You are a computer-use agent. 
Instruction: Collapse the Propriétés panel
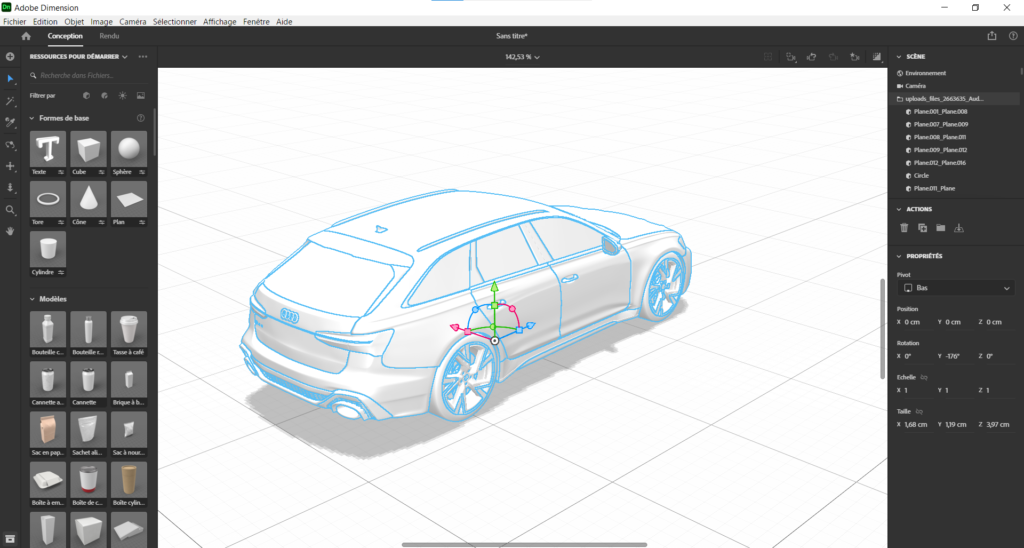899,257
